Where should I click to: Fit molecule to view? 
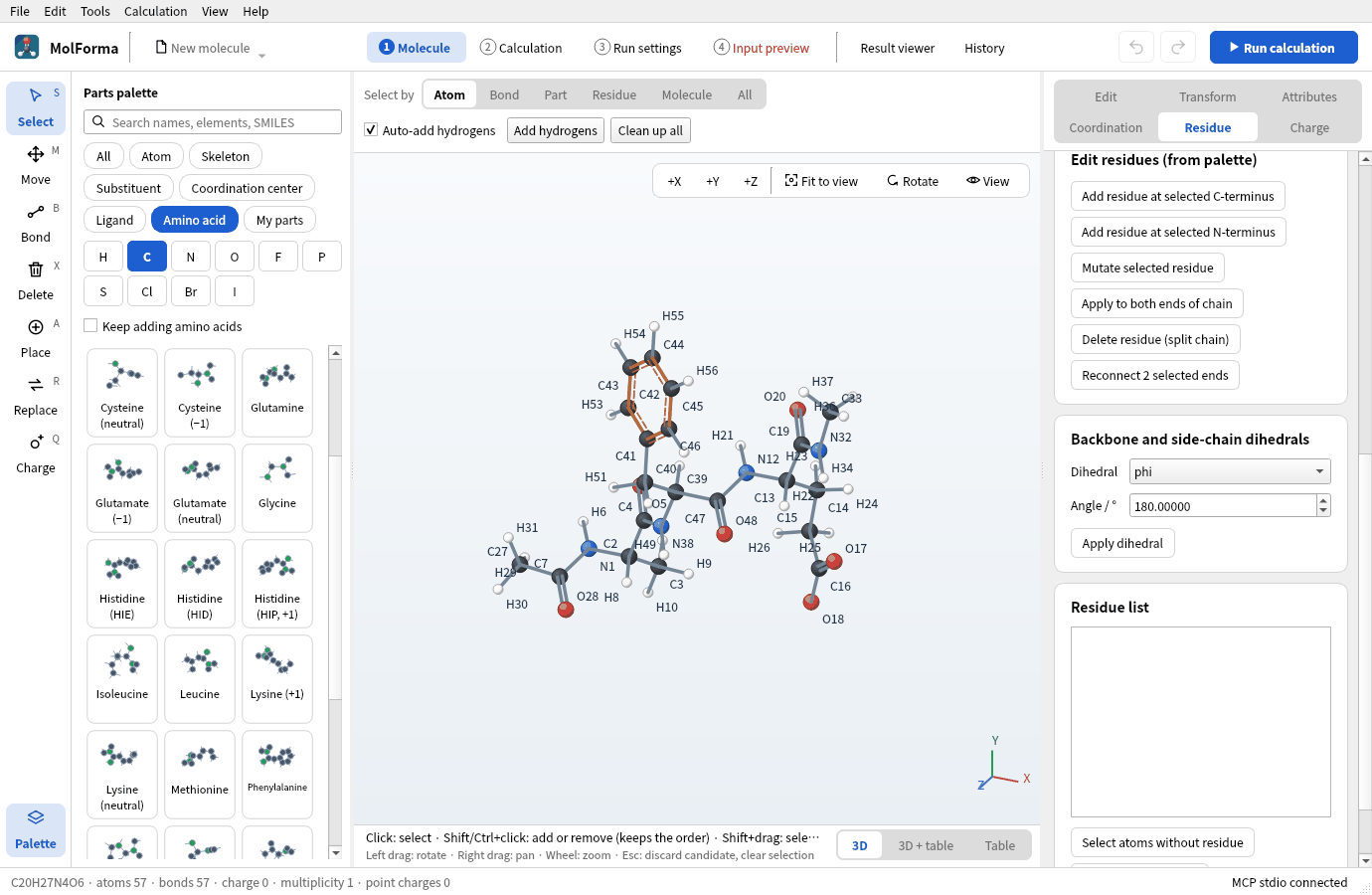click(821, 181)
